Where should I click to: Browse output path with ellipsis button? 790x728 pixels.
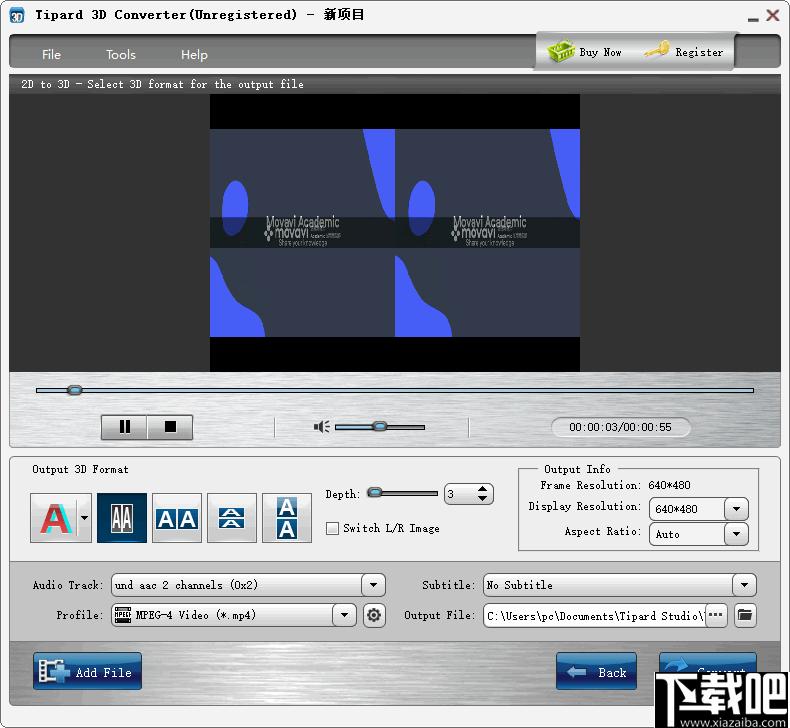pos(715,615)
